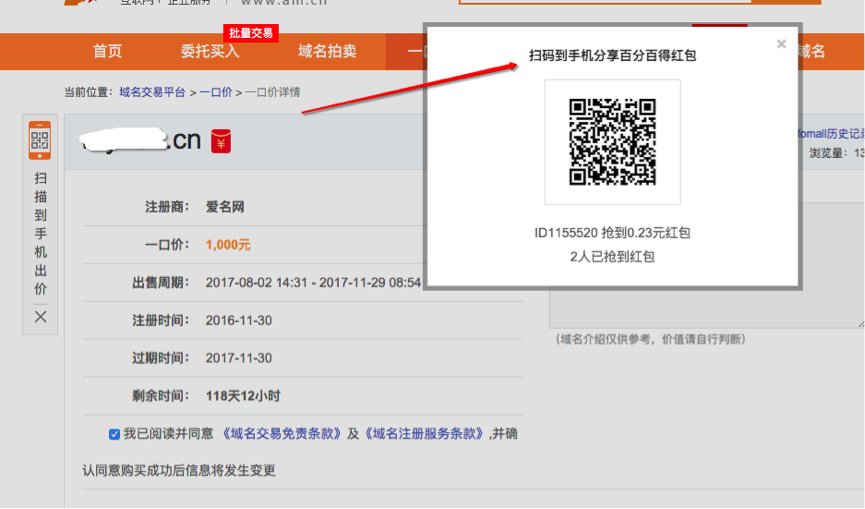865x509 pixels.
Task: Click the 爱名网 registrar value
Action: click(x=225, y=207)
